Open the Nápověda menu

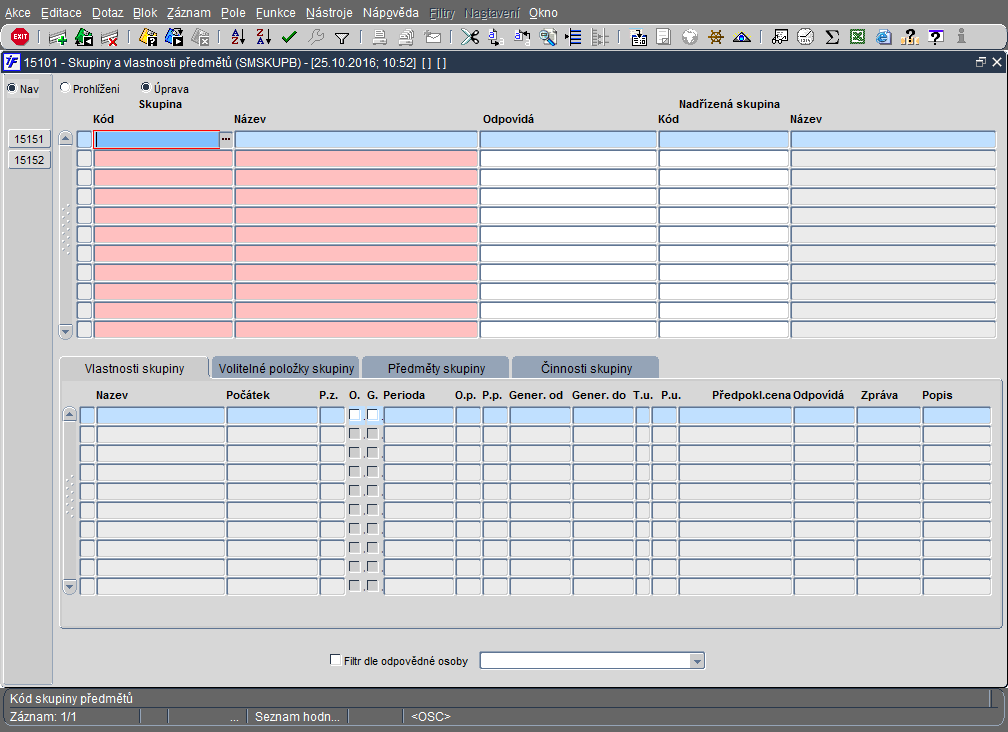[x=390, y=13]
